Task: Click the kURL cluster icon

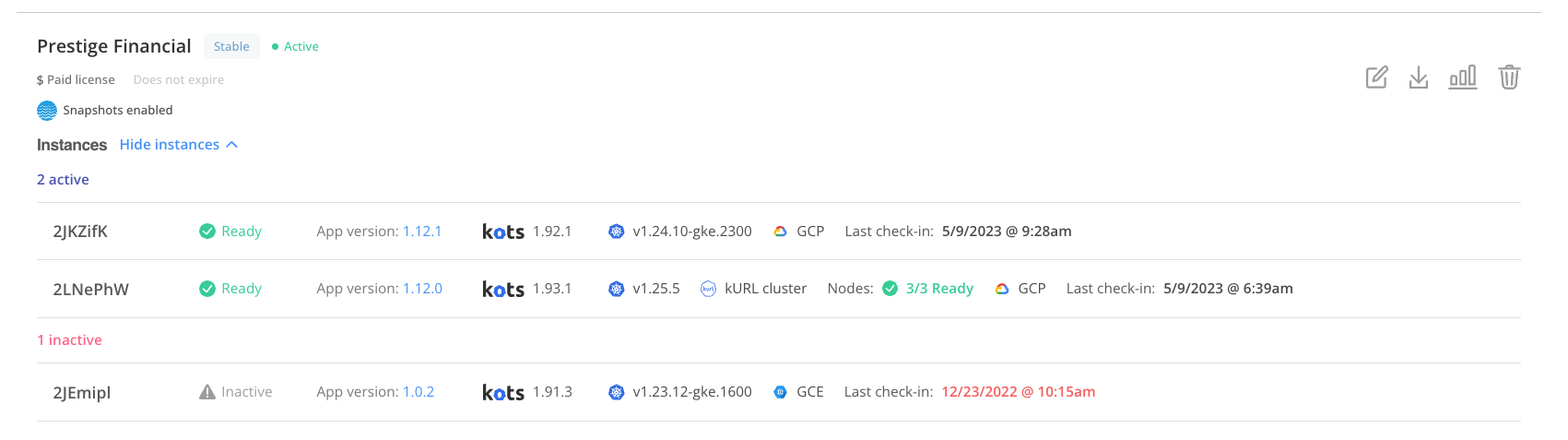Action: 708,289
